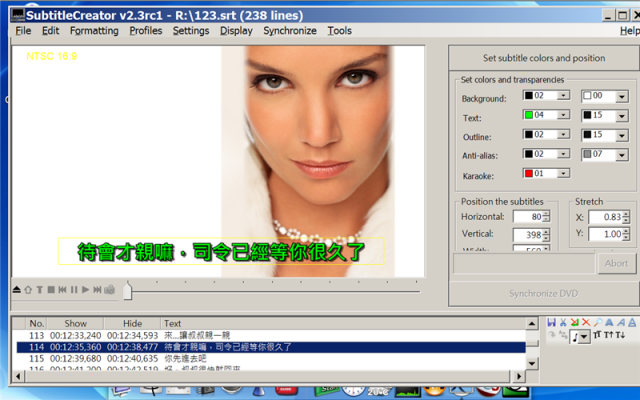Image resolution: width=640 pixels, height=400 pixels.
Task: Click the T subtitle toggle in player controls
Action: click(x=40, y=290)
